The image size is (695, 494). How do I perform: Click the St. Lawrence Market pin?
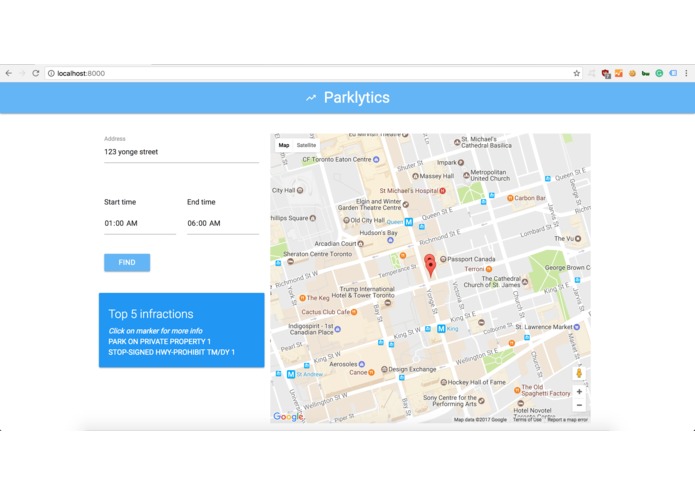tap(577, 327)
